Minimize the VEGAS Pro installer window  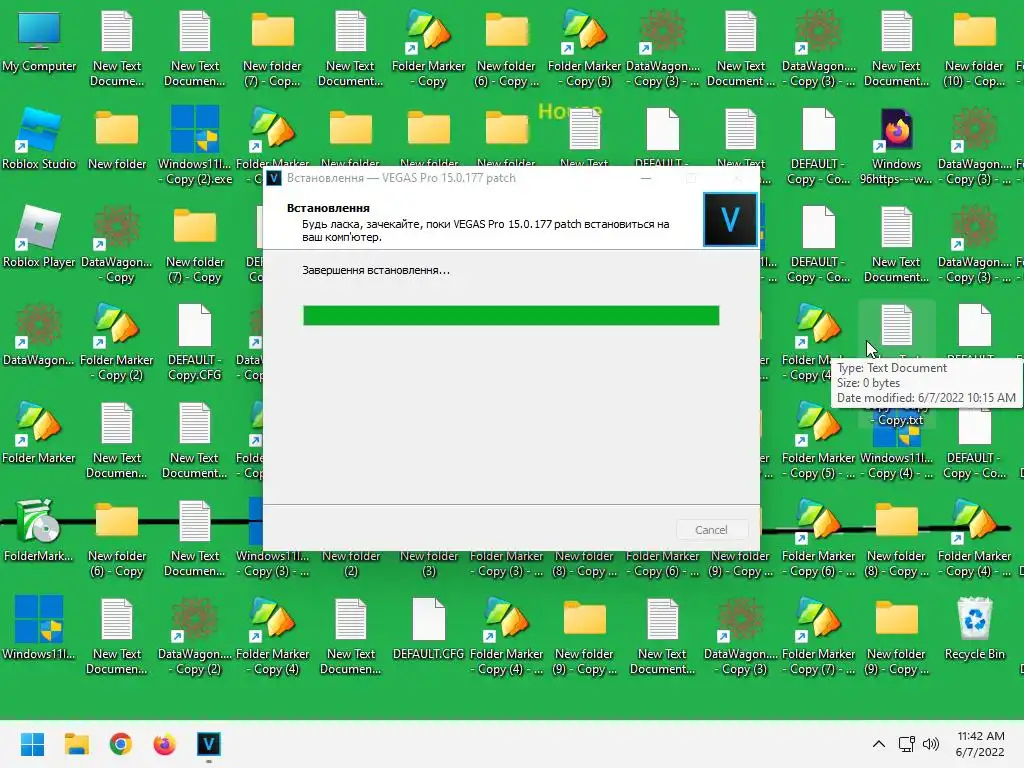pos(646,178)
